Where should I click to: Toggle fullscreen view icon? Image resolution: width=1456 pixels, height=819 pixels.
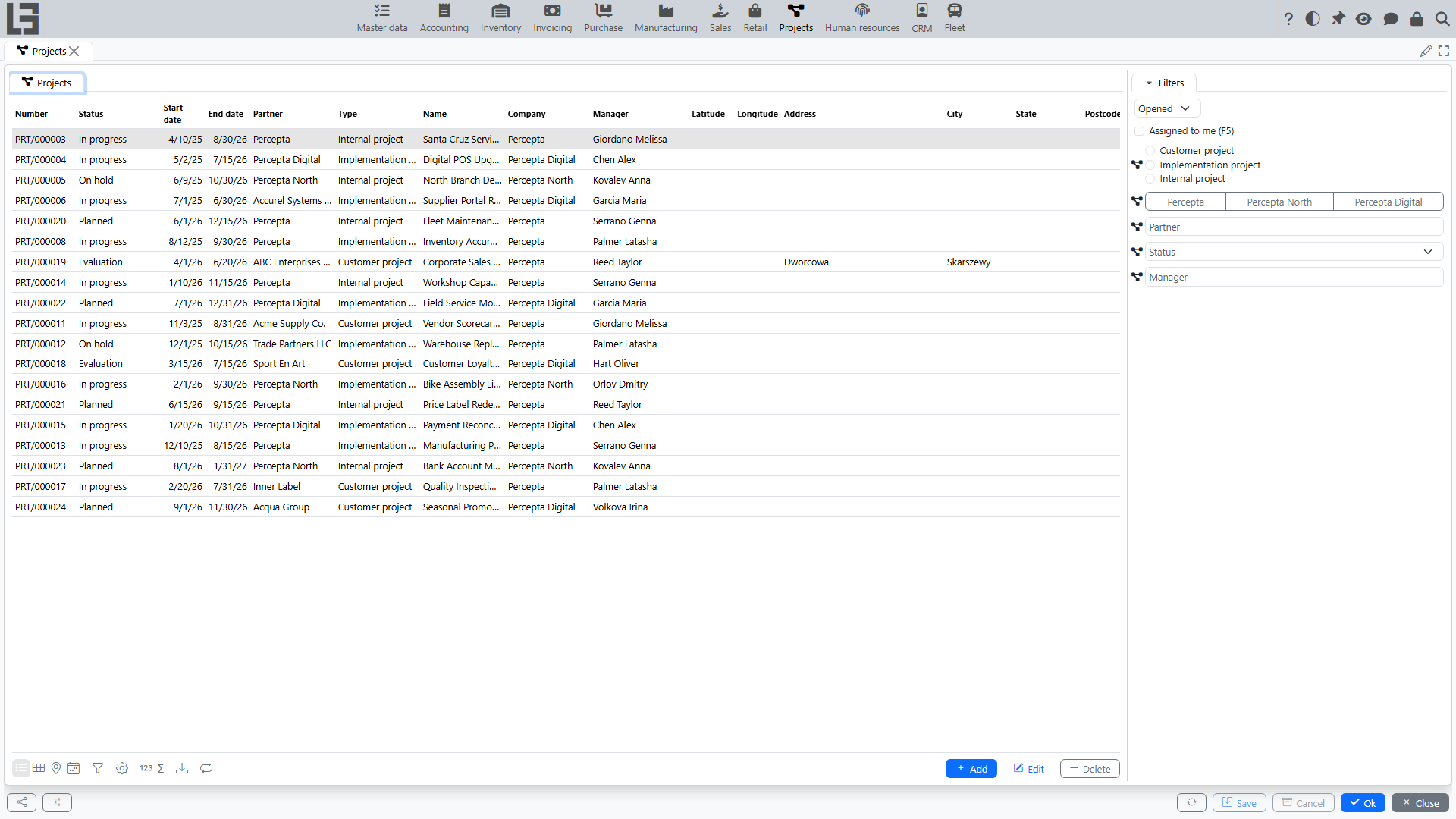pos(1444,51)
